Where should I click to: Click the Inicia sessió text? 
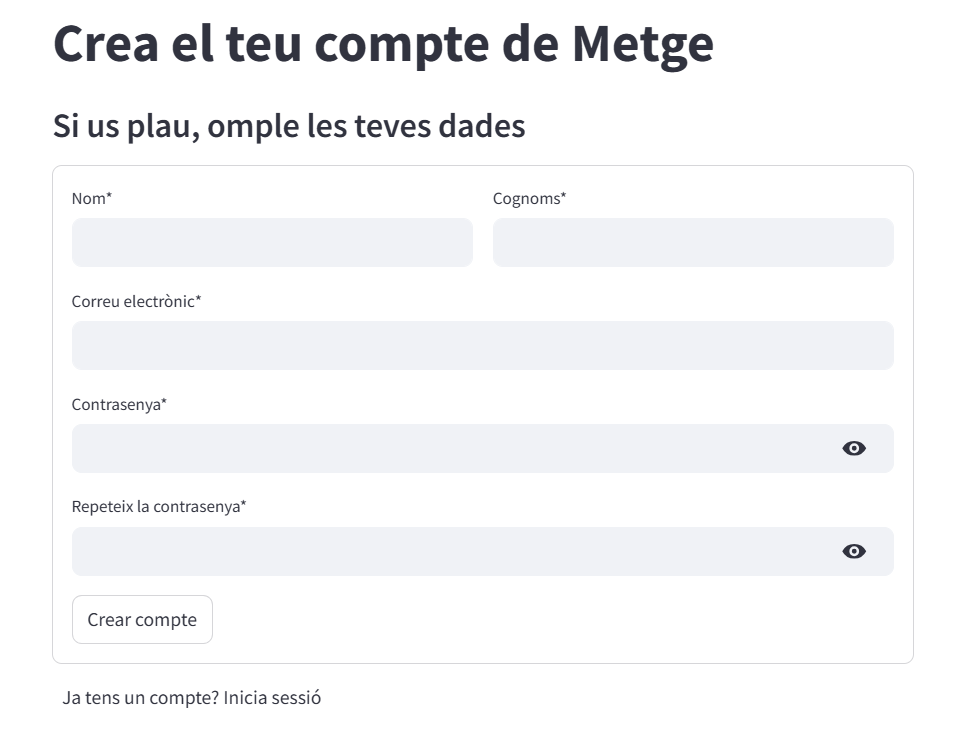click(272, 698)
